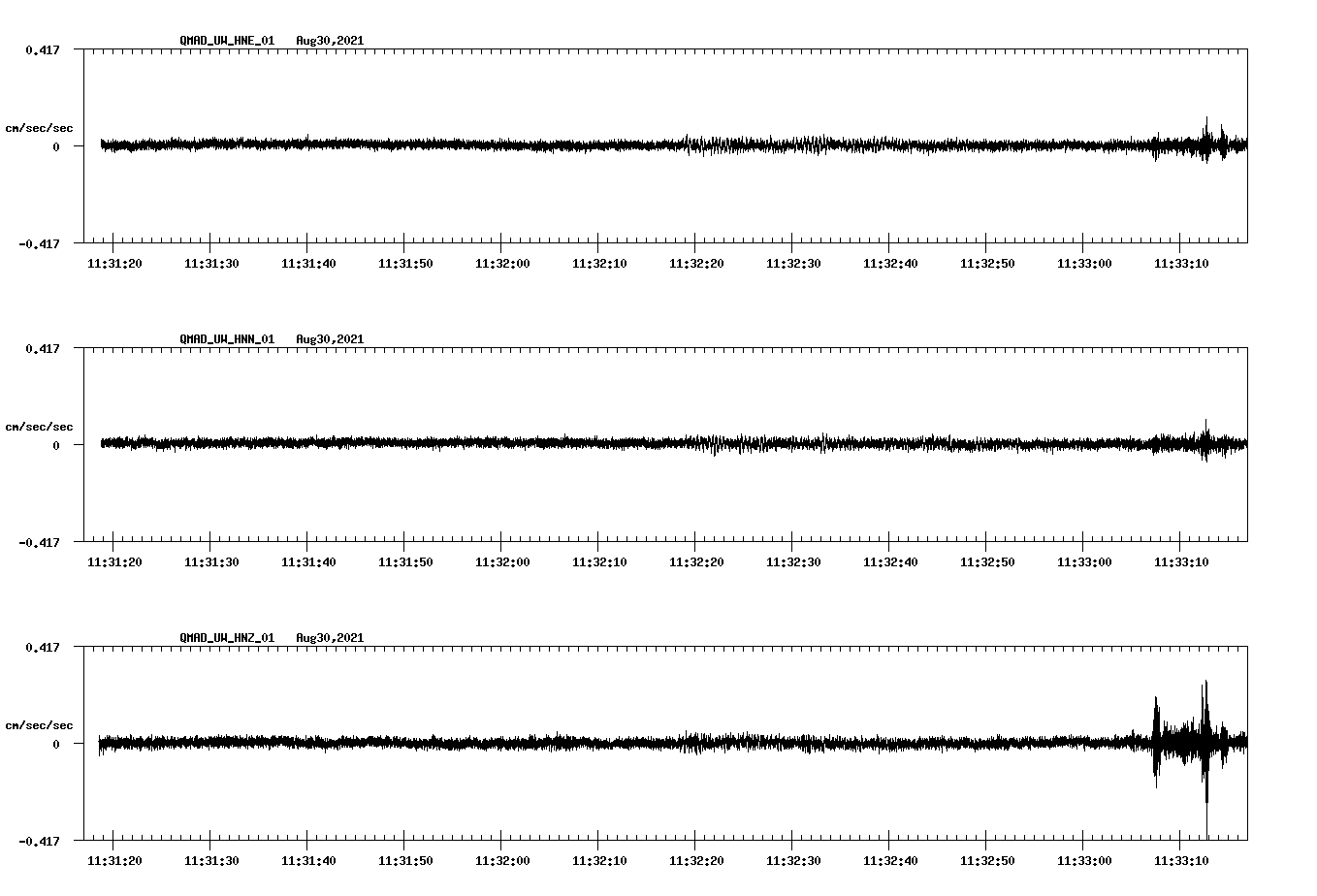The height and width of the screenshot is (896, 1317).
Task: Click the cm/sec/sec unit label on HNN plot
Action: tap(39, 427)
